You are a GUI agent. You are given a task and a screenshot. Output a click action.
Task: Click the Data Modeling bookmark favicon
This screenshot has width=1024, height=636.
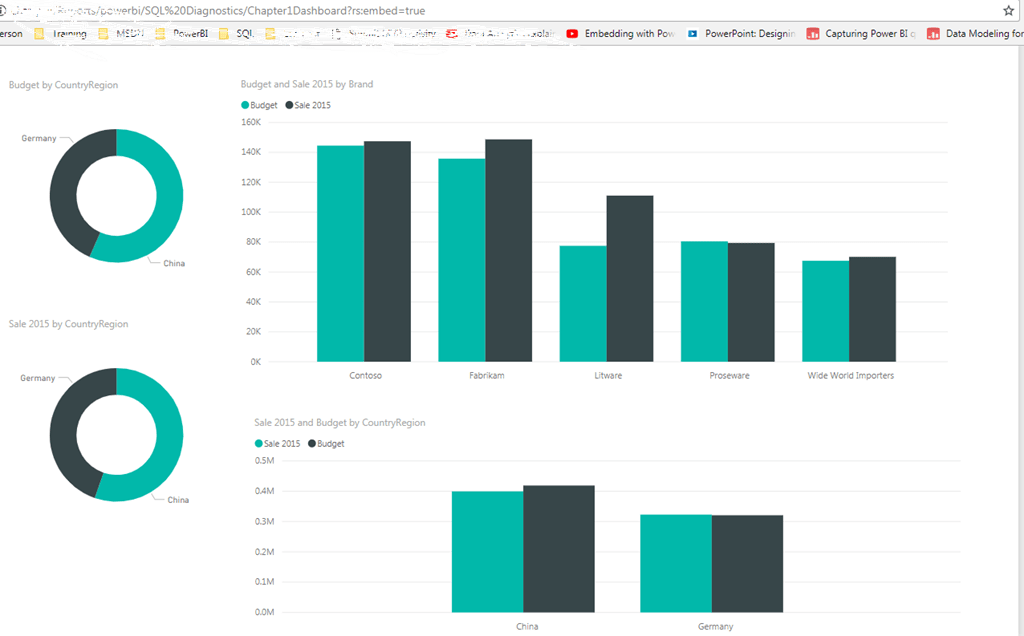(934, 33)
